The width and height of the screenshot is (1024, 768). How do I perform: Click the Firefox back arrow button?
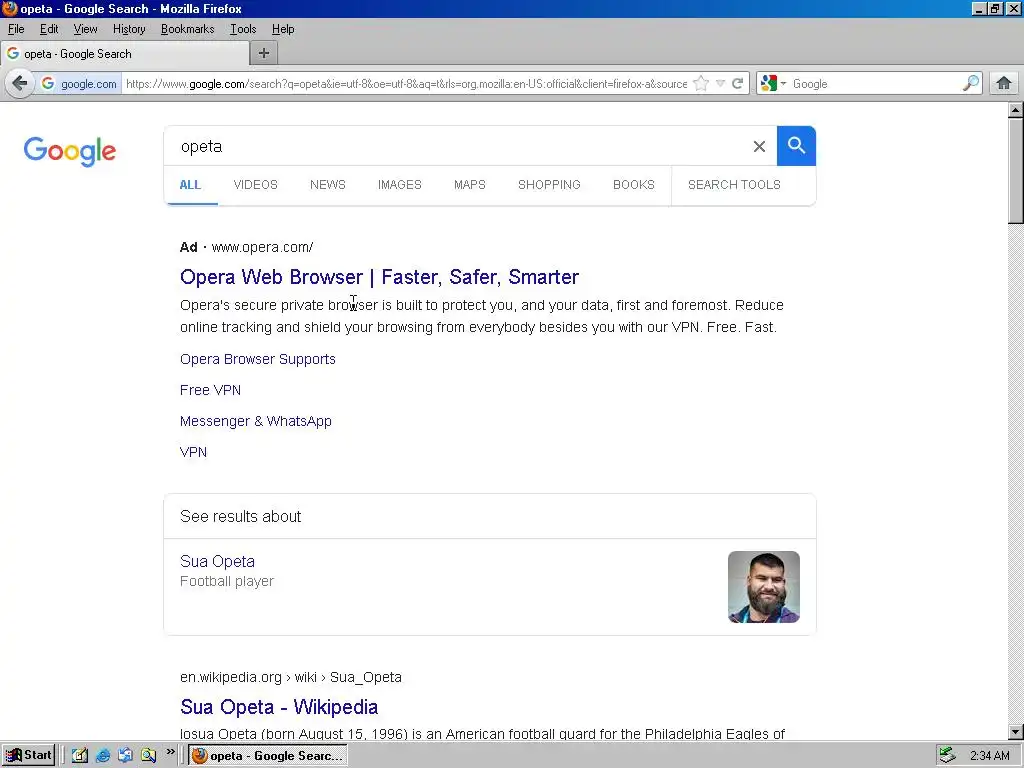(x=20, y=84)
